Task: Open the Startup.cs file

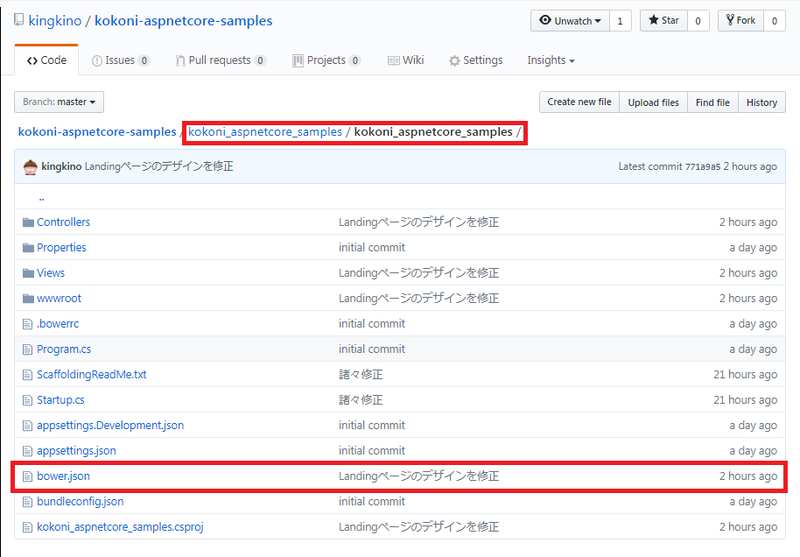Action: [60, 400]
